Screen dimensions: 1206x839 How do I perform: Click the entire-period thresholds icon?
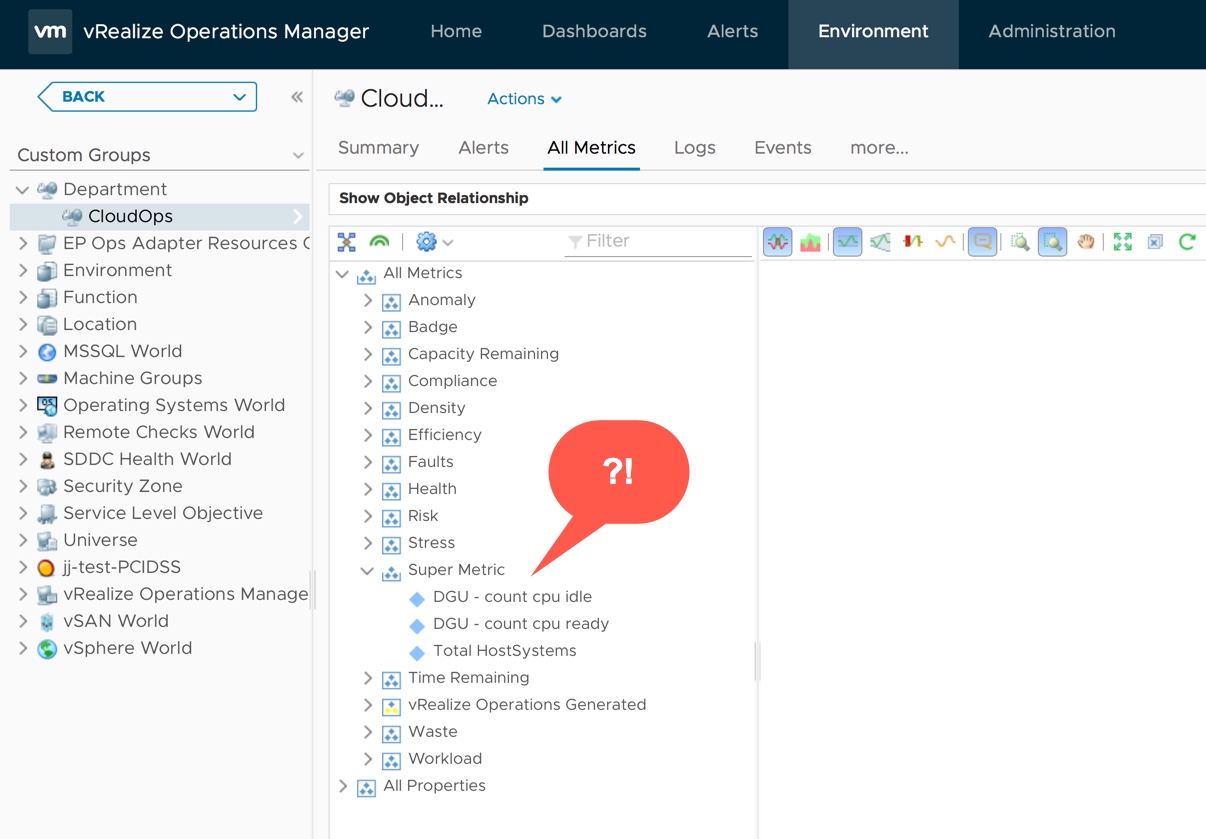point(880,242)
